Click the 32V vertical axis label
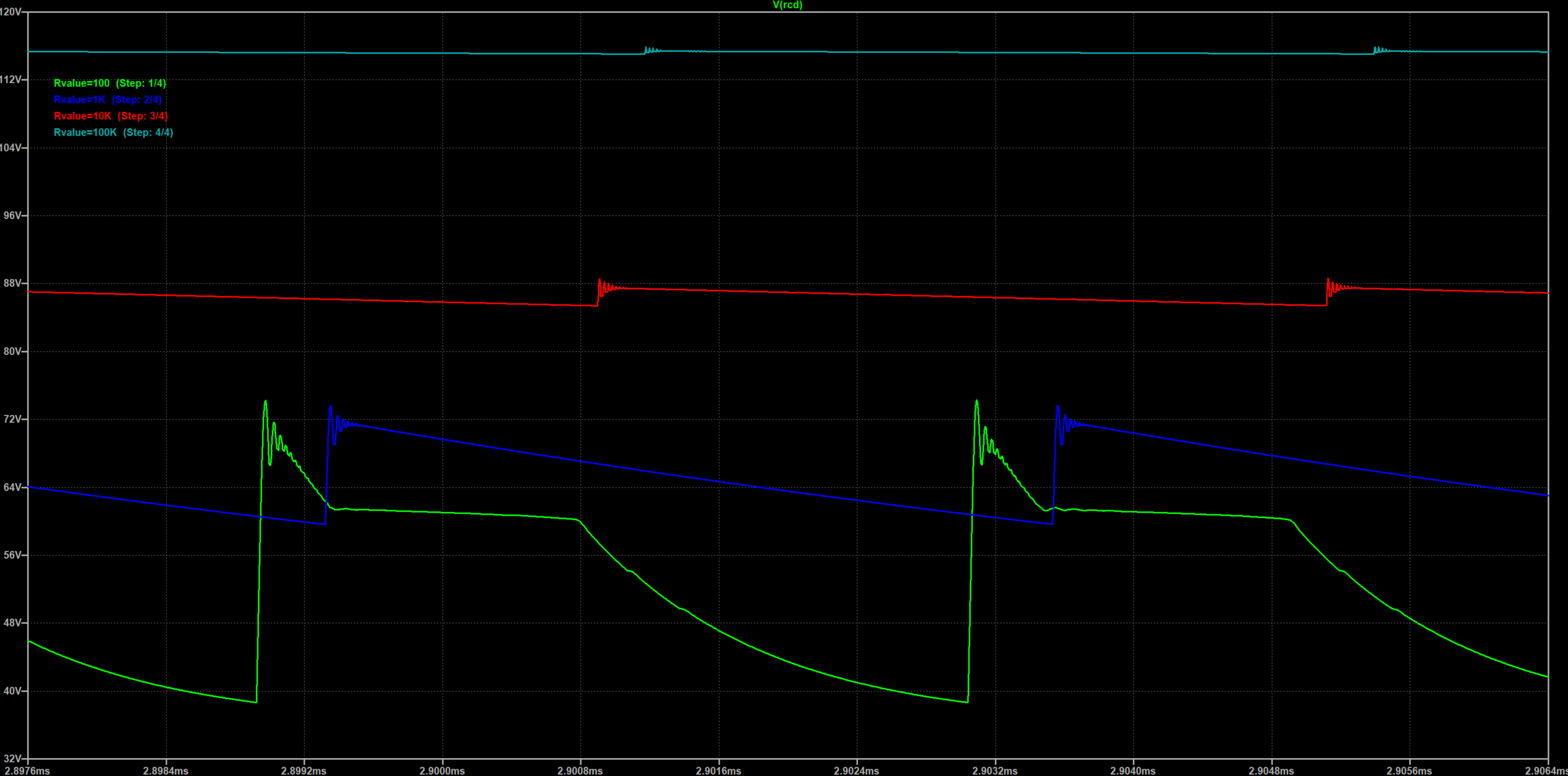The height and width of the screenshot is (776, 1568). (x=12, y=758)
